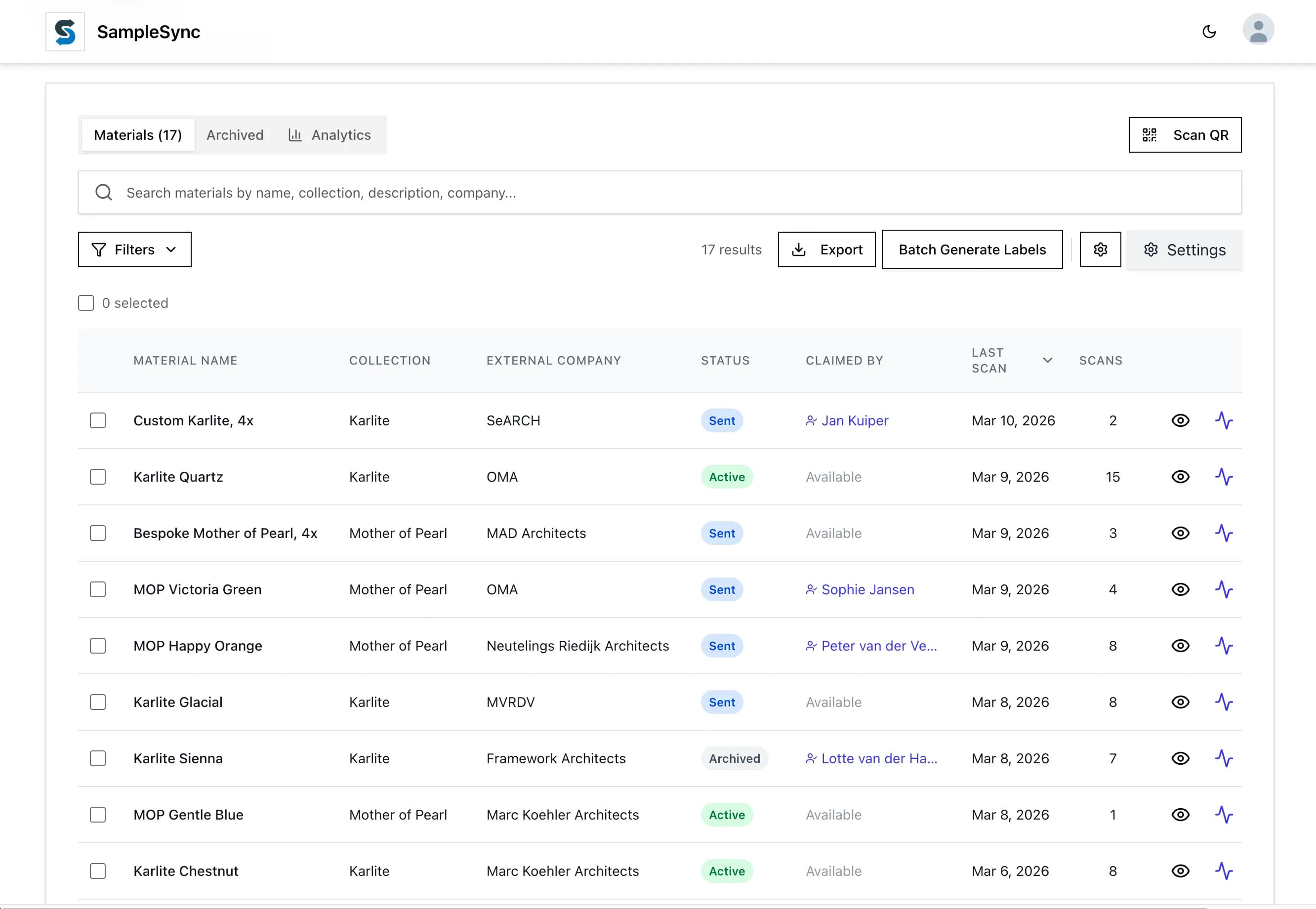The image size is (1316, 909).
Task: Open the user avatar in the header
Action: 1258,29
